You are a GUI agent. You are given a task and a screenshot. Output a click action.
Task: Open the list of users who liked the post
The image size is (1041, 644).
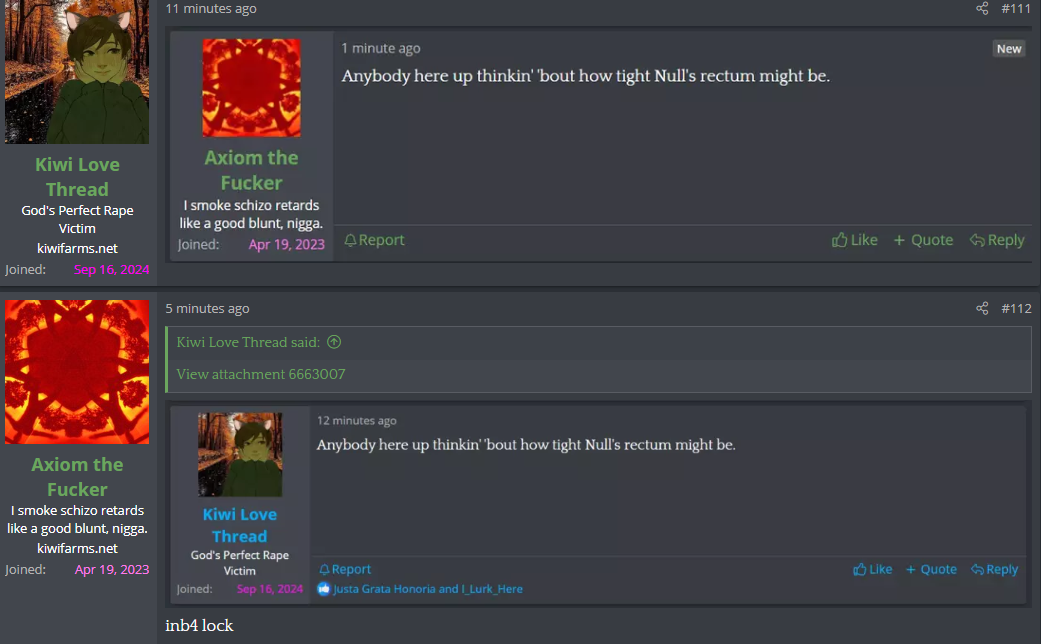(x=428, y=589)
